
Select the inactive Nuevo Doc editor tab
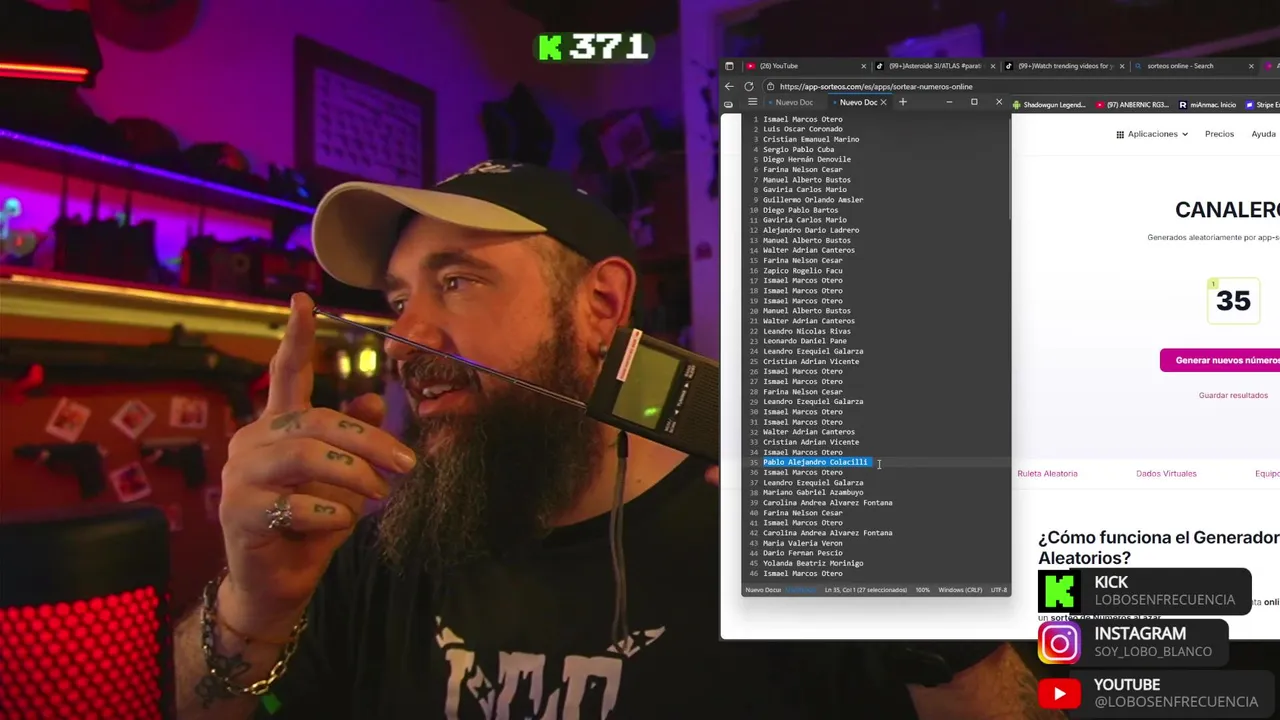(x=794, y=102)
